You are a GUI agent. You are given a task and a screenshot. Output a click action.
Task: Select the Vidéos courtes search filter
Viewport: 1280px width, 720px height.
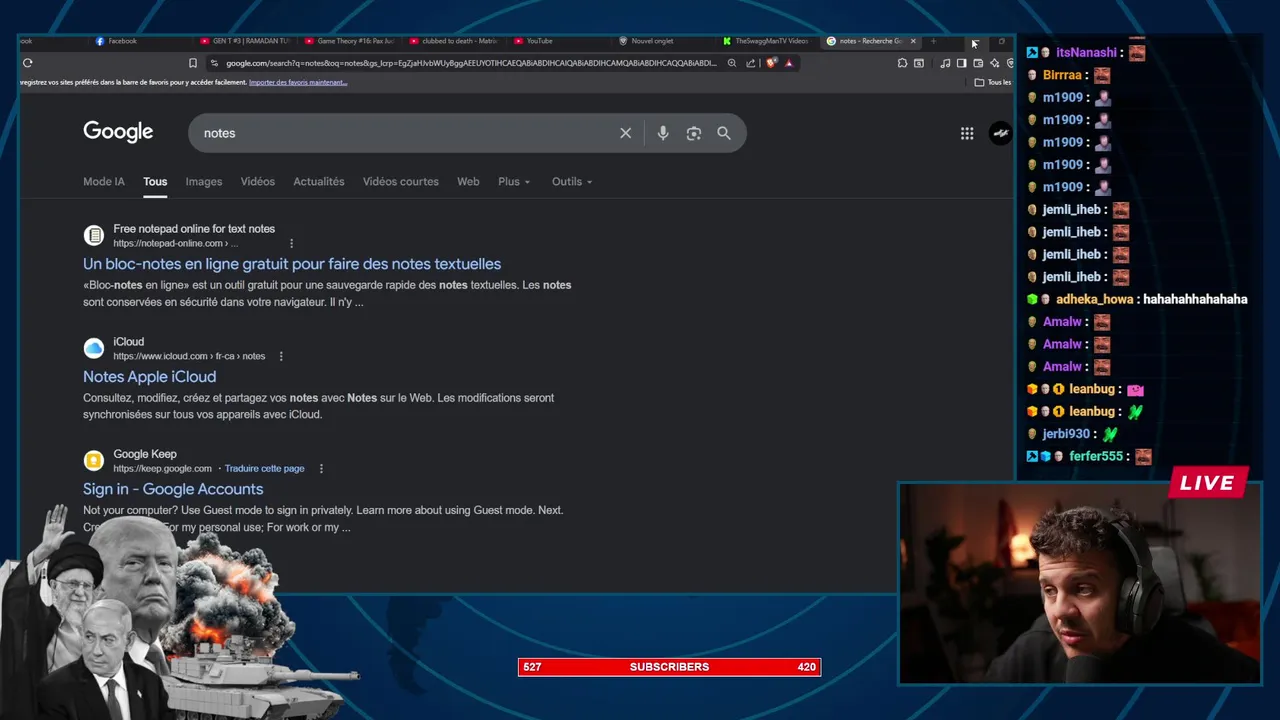pos(400,181)
